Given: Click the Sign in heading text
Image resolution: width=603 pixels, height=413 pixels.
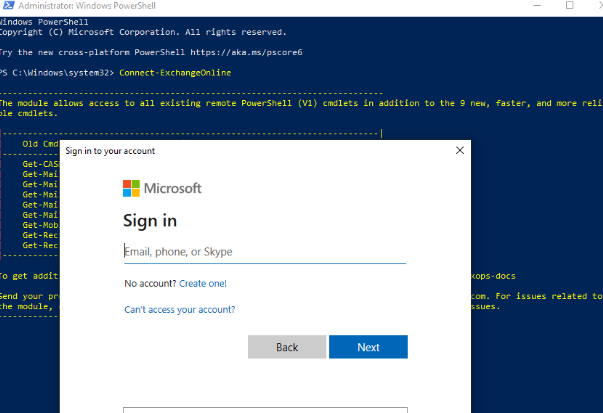Looking at the screenshot, I should click(150, 221).
